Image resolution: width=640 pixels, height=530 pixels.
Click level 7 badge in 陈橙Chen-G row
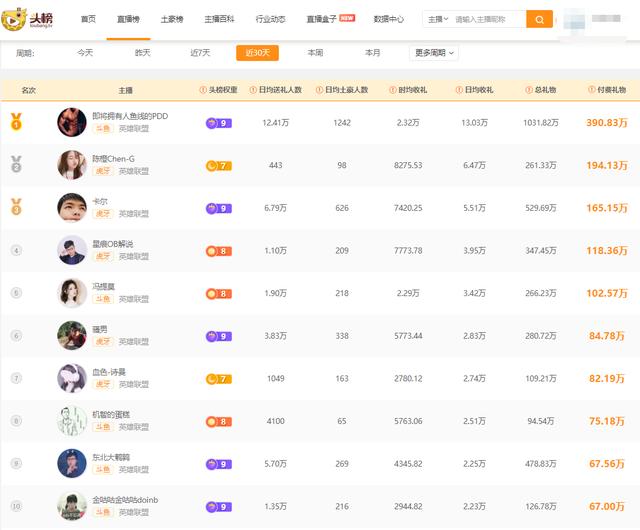[219, 166]
